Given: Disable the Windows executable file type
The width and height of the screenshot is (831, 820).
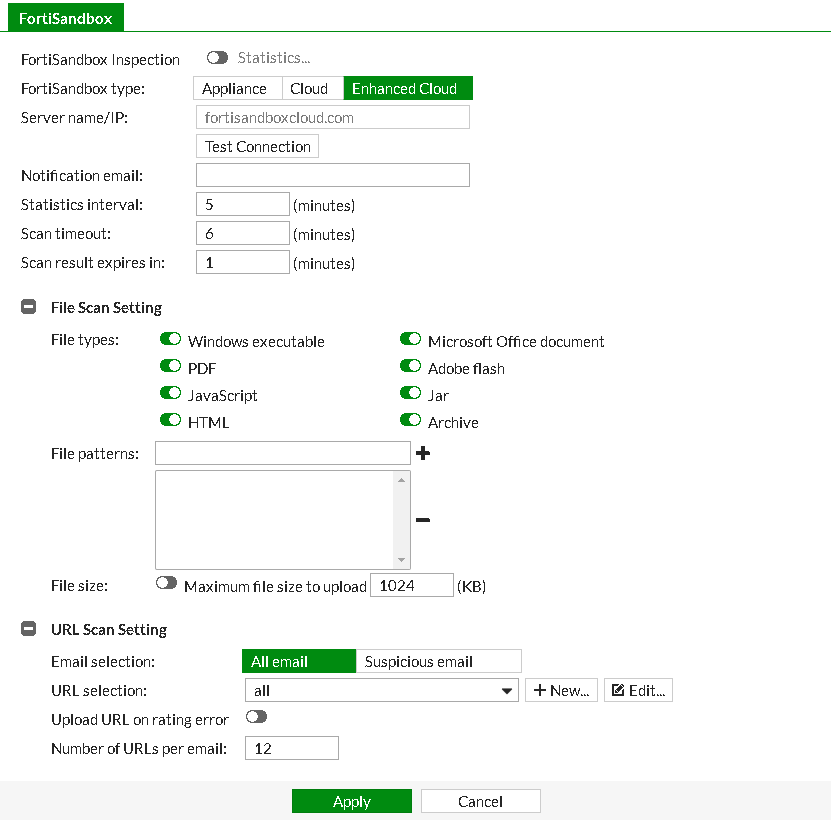Looking at the screenshot, I should tap(170, 339).
